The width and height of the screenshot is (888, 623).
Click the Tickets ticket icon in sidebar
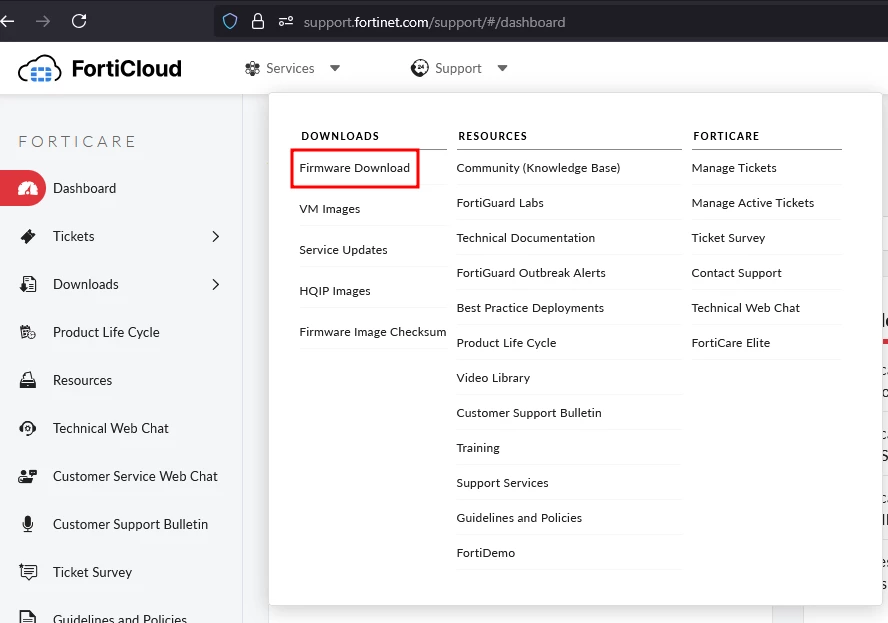(28, 236)
